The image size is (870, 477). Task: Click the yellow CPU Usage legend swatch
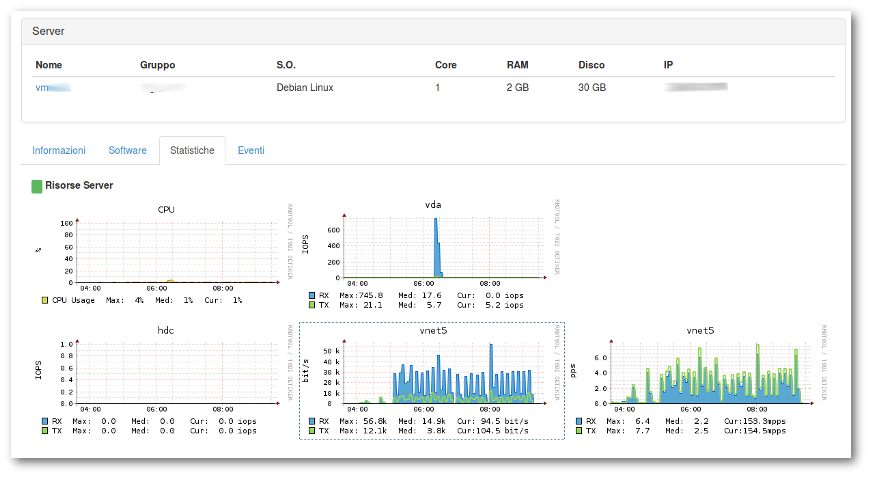(45, 301)
